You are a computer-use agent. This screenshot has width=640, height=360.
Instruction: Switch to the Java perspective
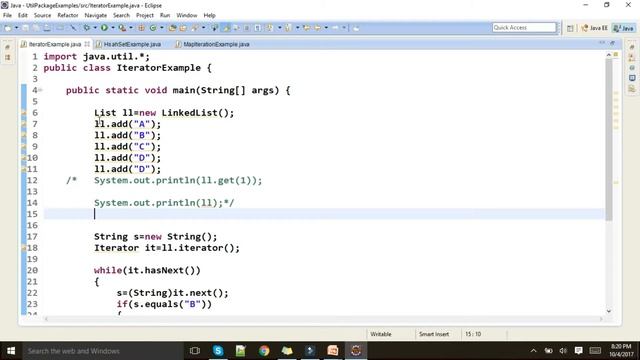623,28
